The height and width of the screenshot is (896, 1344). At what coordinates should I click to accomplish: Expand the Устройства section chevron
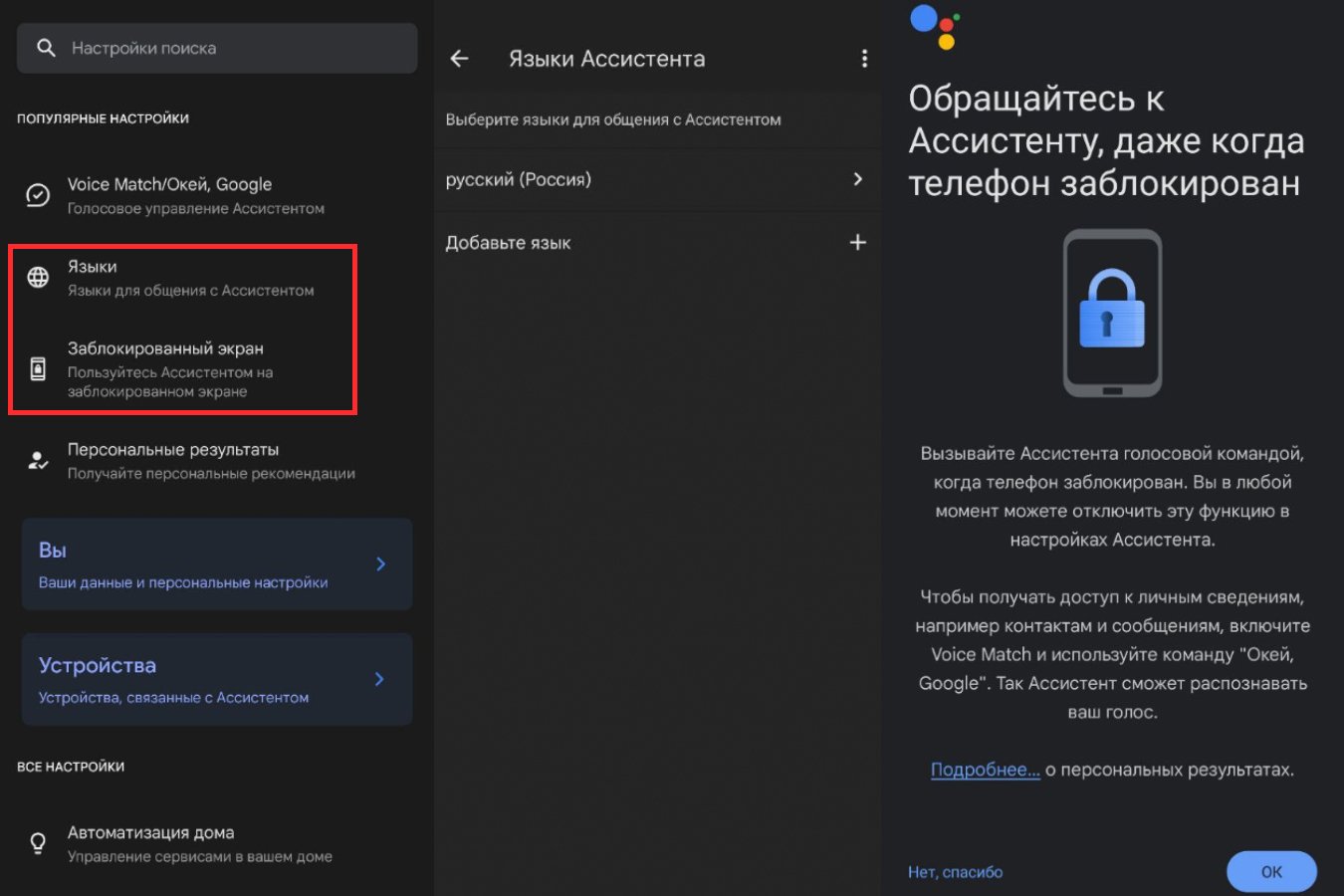(379, 679)
